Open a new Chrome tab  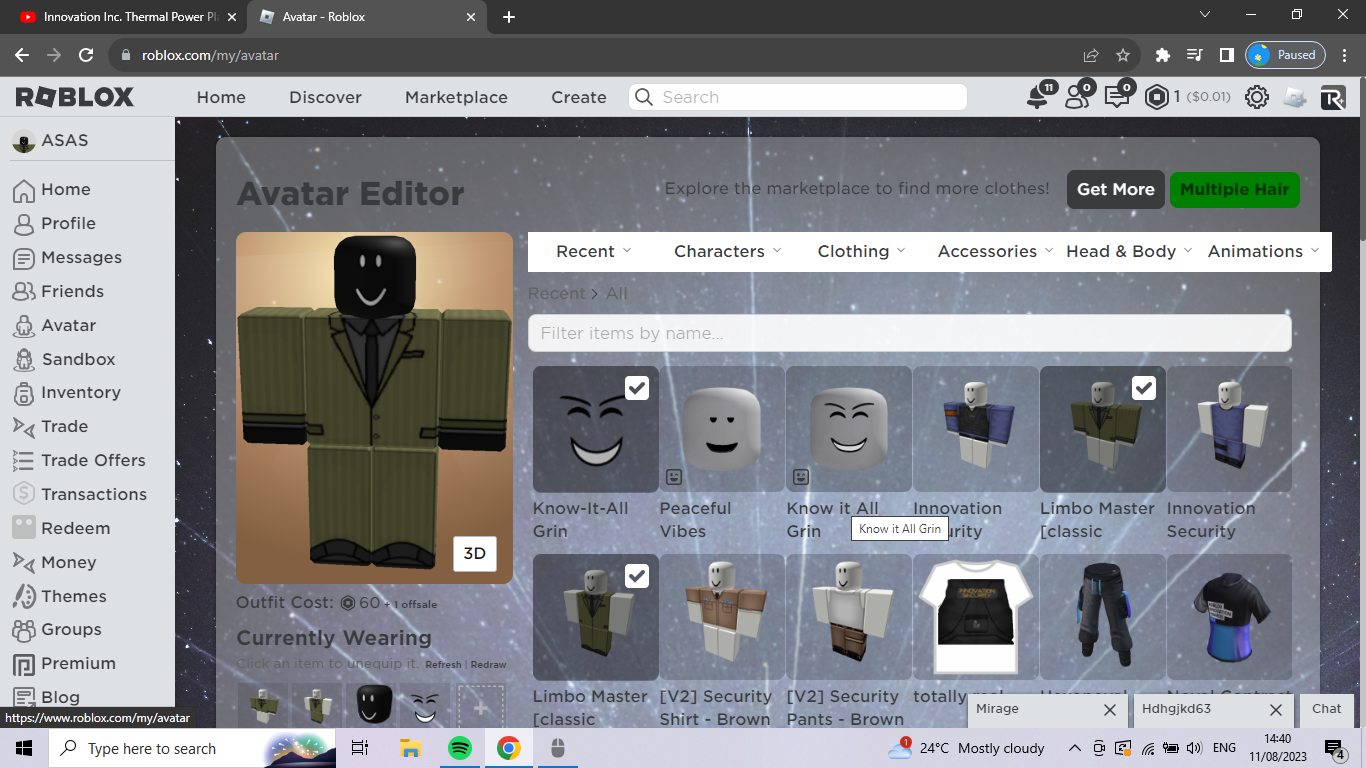coord(509,17)
